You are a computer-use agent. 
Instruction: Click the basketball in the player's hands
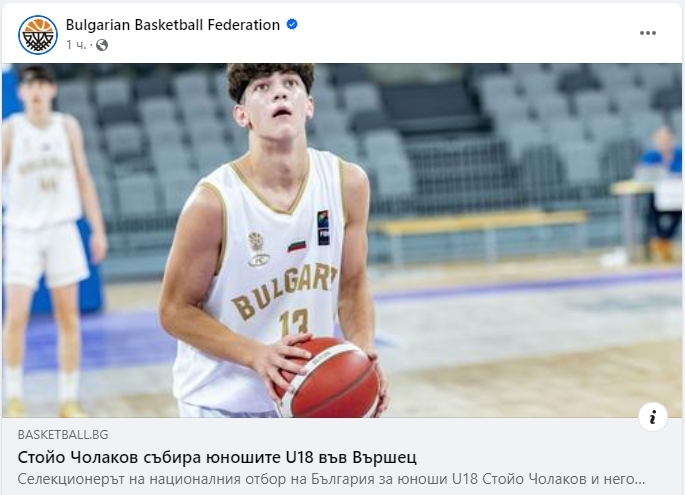point(329,377)
